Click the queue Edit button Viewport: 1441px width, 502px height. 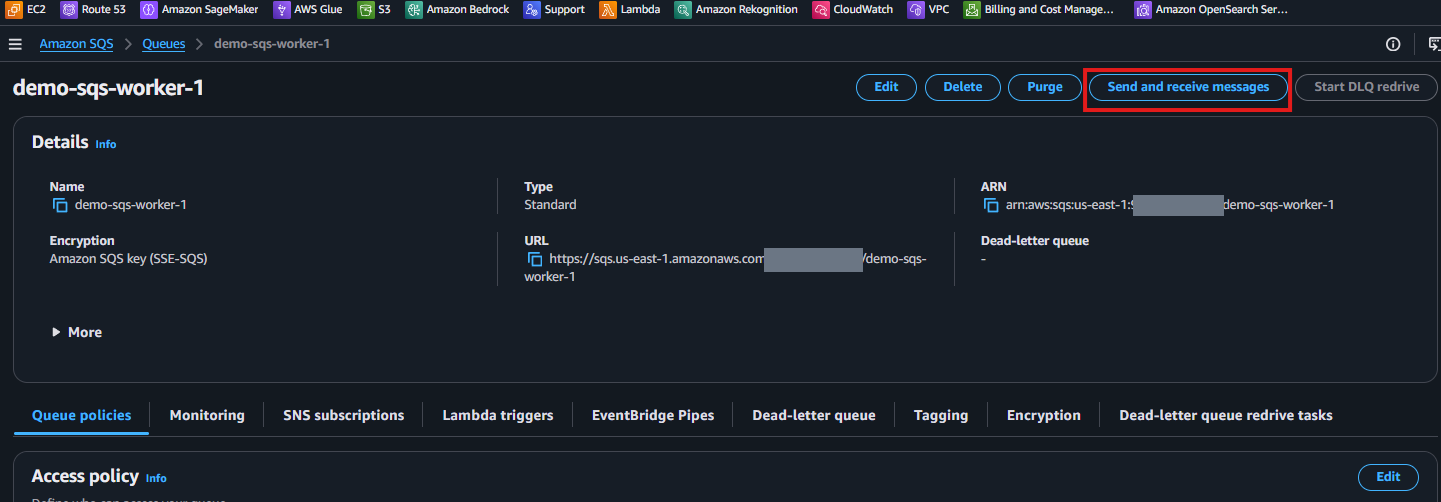886,87
